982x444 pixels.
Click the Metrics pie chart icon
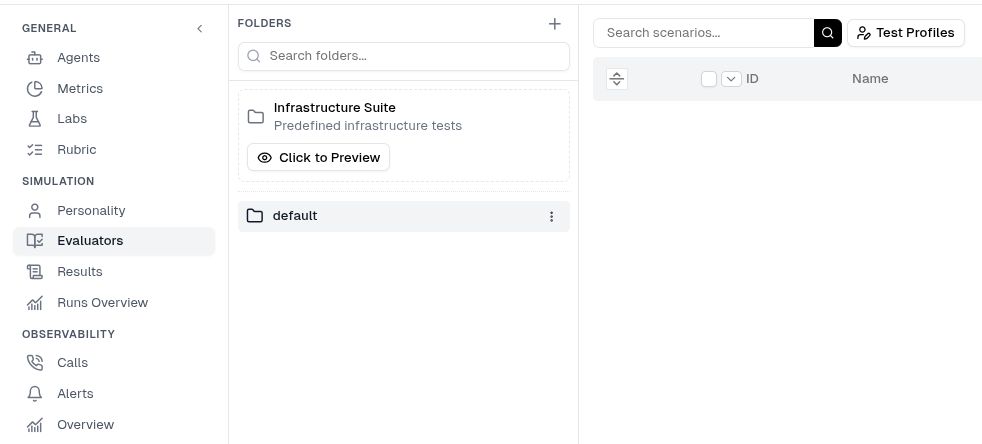tap(34, 88)
